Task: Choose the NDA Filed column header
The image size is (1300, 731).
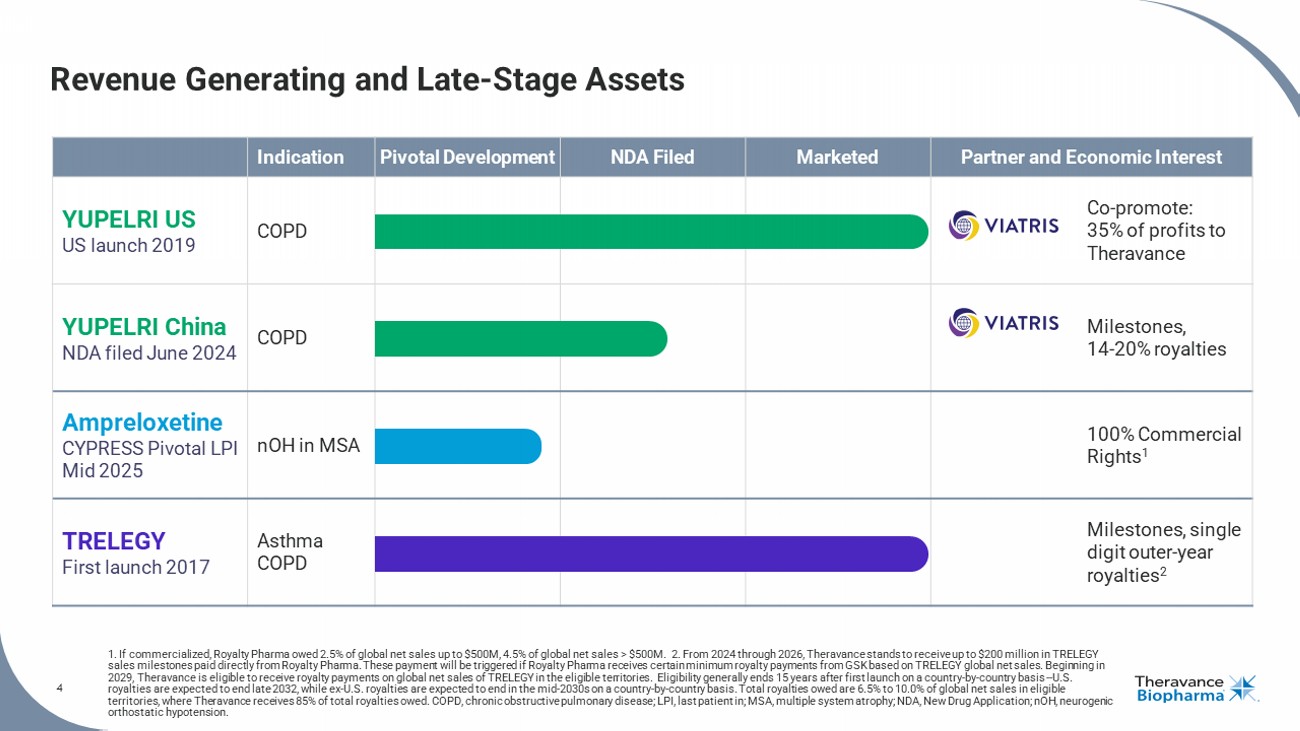Action: click(652, 157)
